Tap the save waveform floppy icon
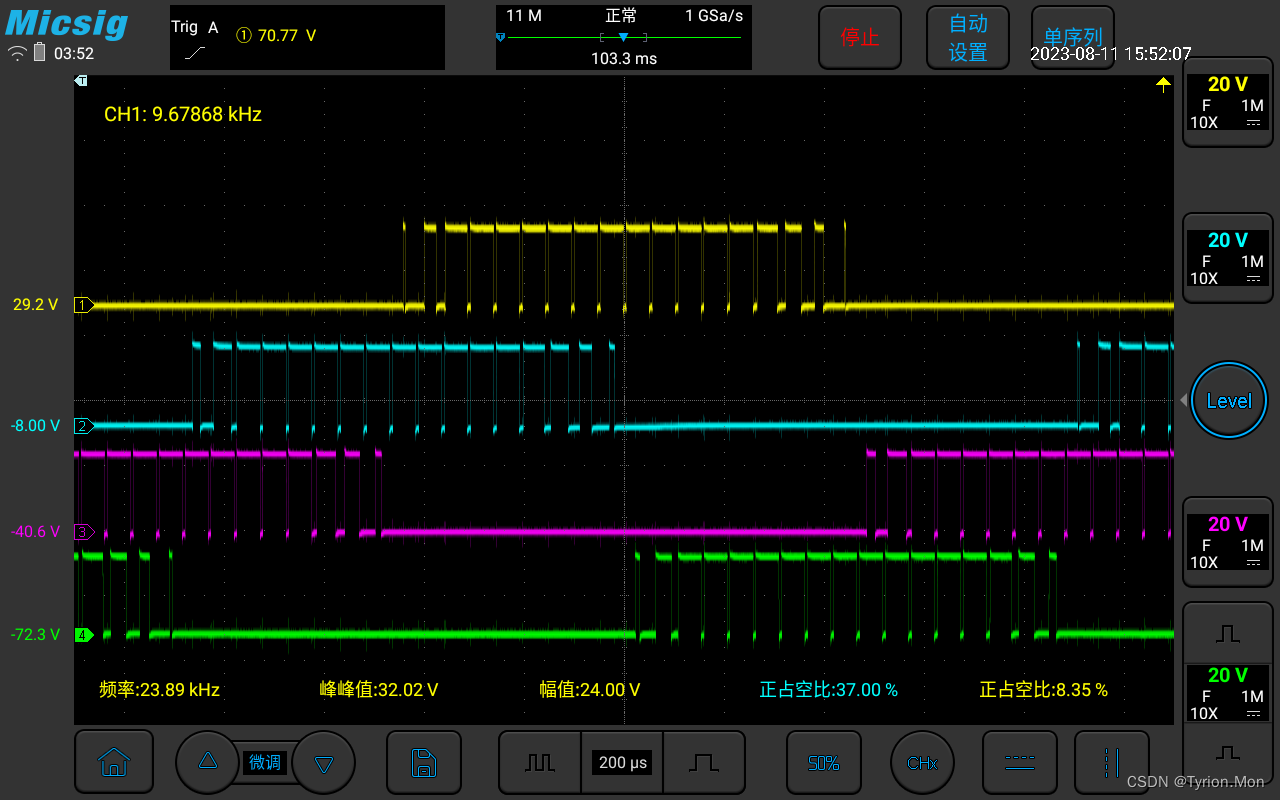Image resolution: width=1280 pixels, height=800 pixels. [x=424, y=762]
